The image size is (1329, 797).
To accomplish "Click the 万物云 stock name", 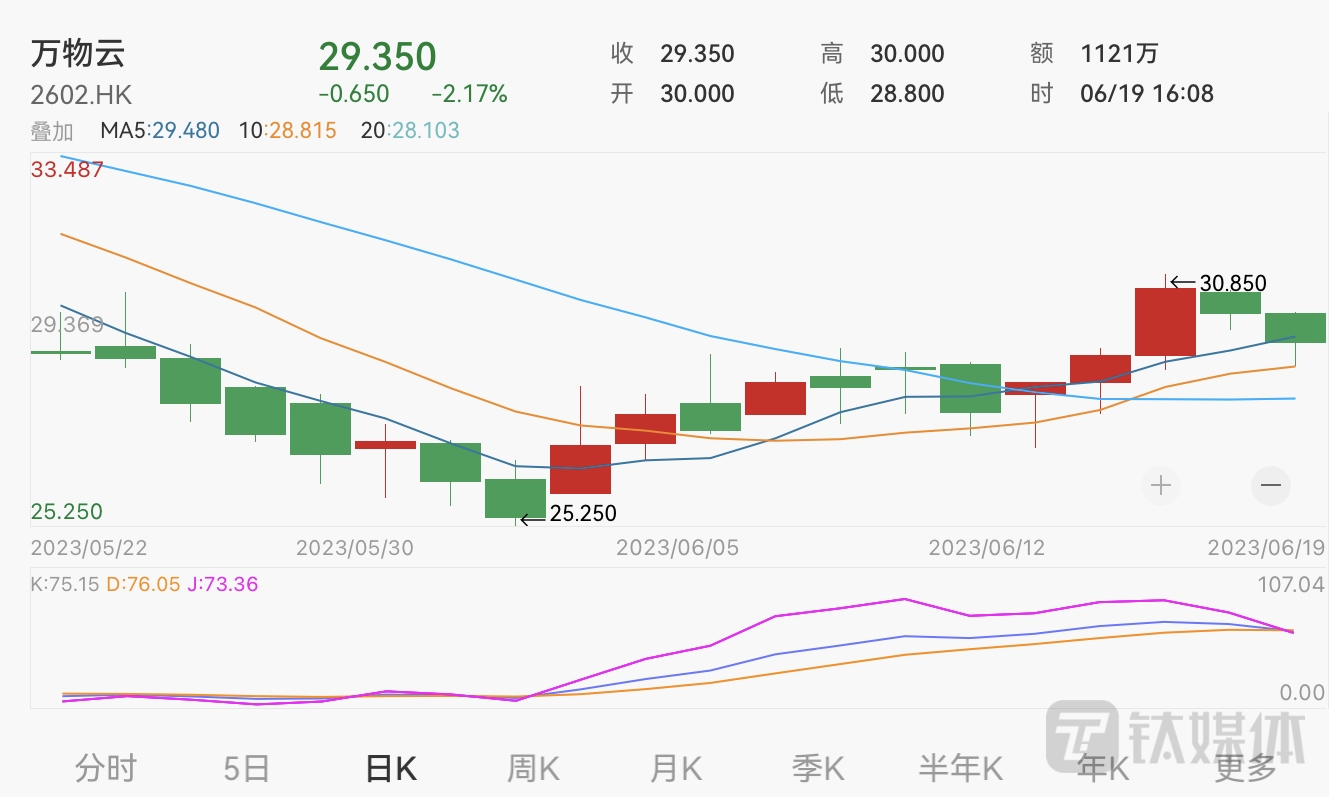I will pyautogui.click(x=78, y=54).
